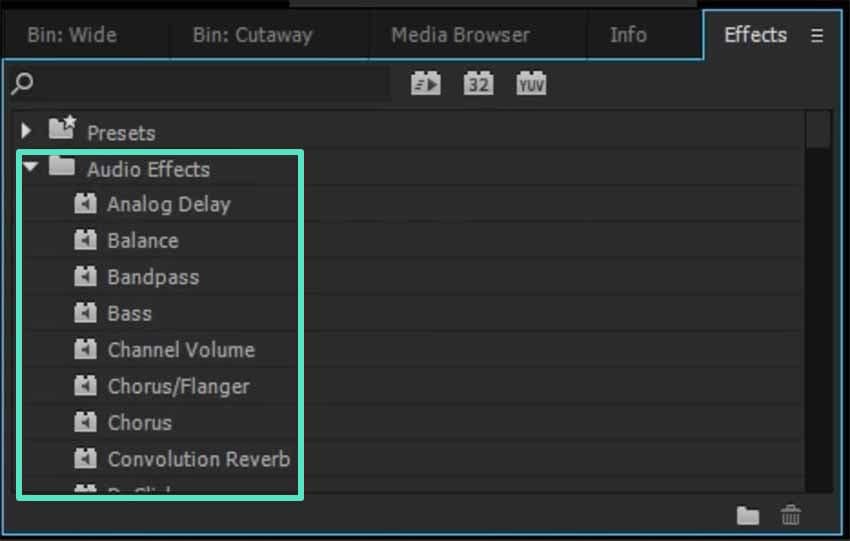This screenshot has width=850, height=541.
Task: Filter by 32-bit Color effects icon
Action: 478,84
